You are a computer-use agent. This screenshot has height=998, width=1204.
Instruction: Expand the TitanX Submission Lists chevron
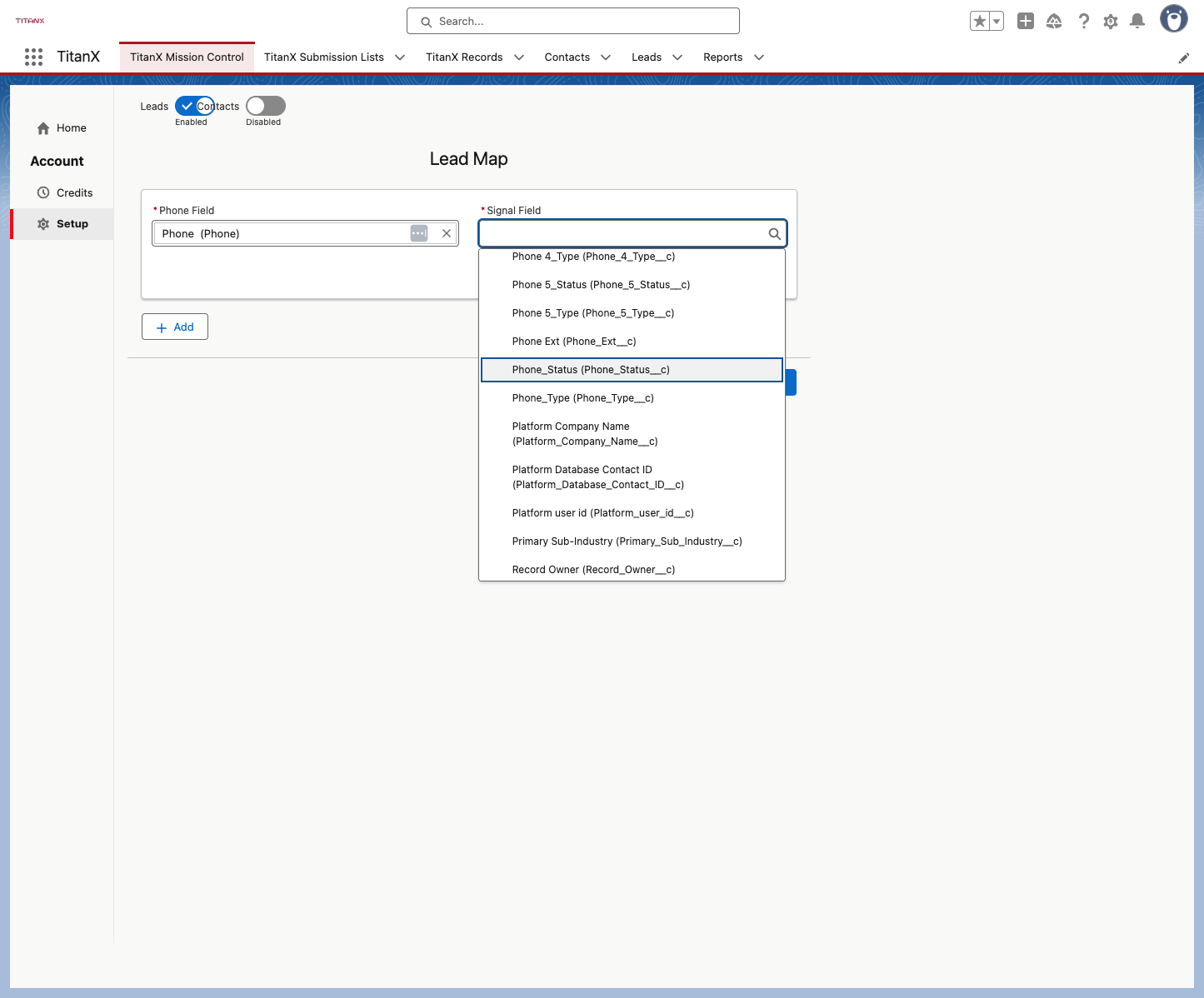click(x=400, y=57)
